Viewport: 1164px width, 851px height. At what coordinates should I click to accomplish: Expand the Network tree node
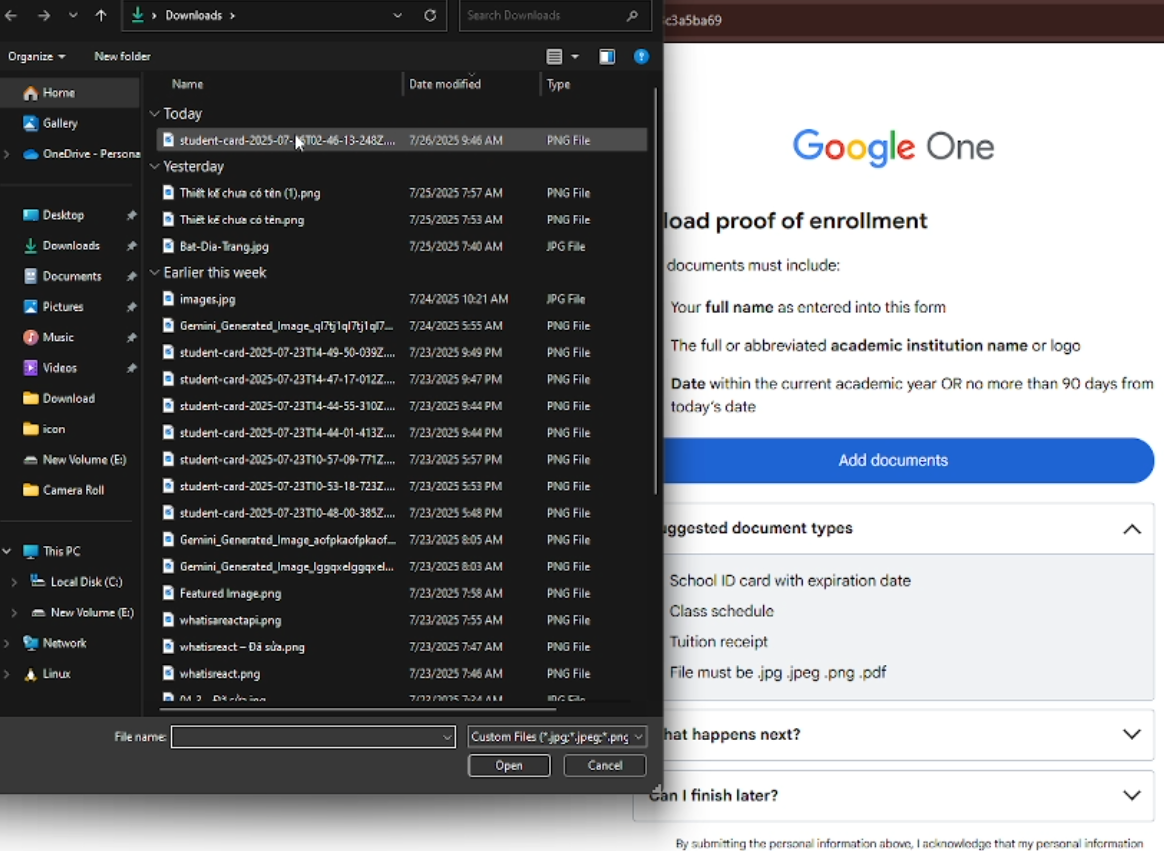(7, 643)
